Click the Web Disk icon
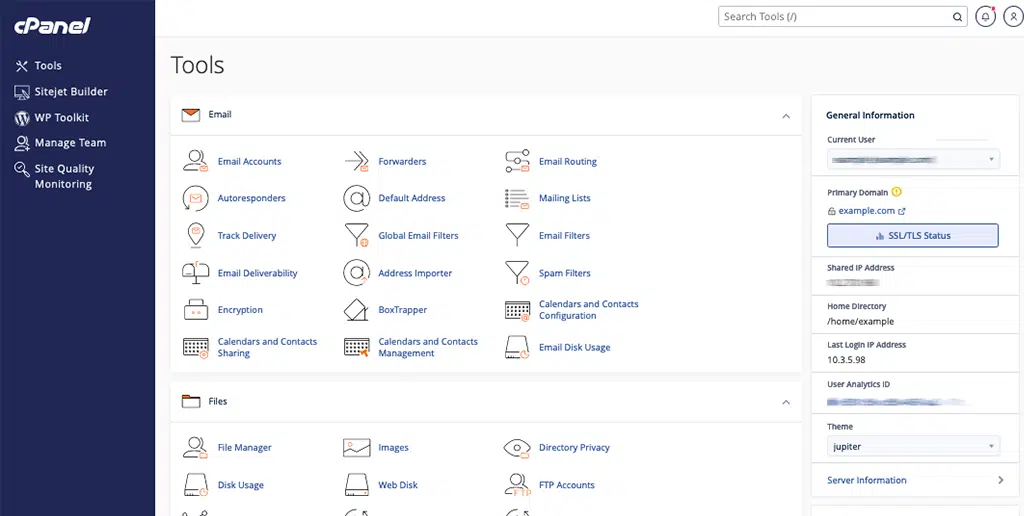 357,485
